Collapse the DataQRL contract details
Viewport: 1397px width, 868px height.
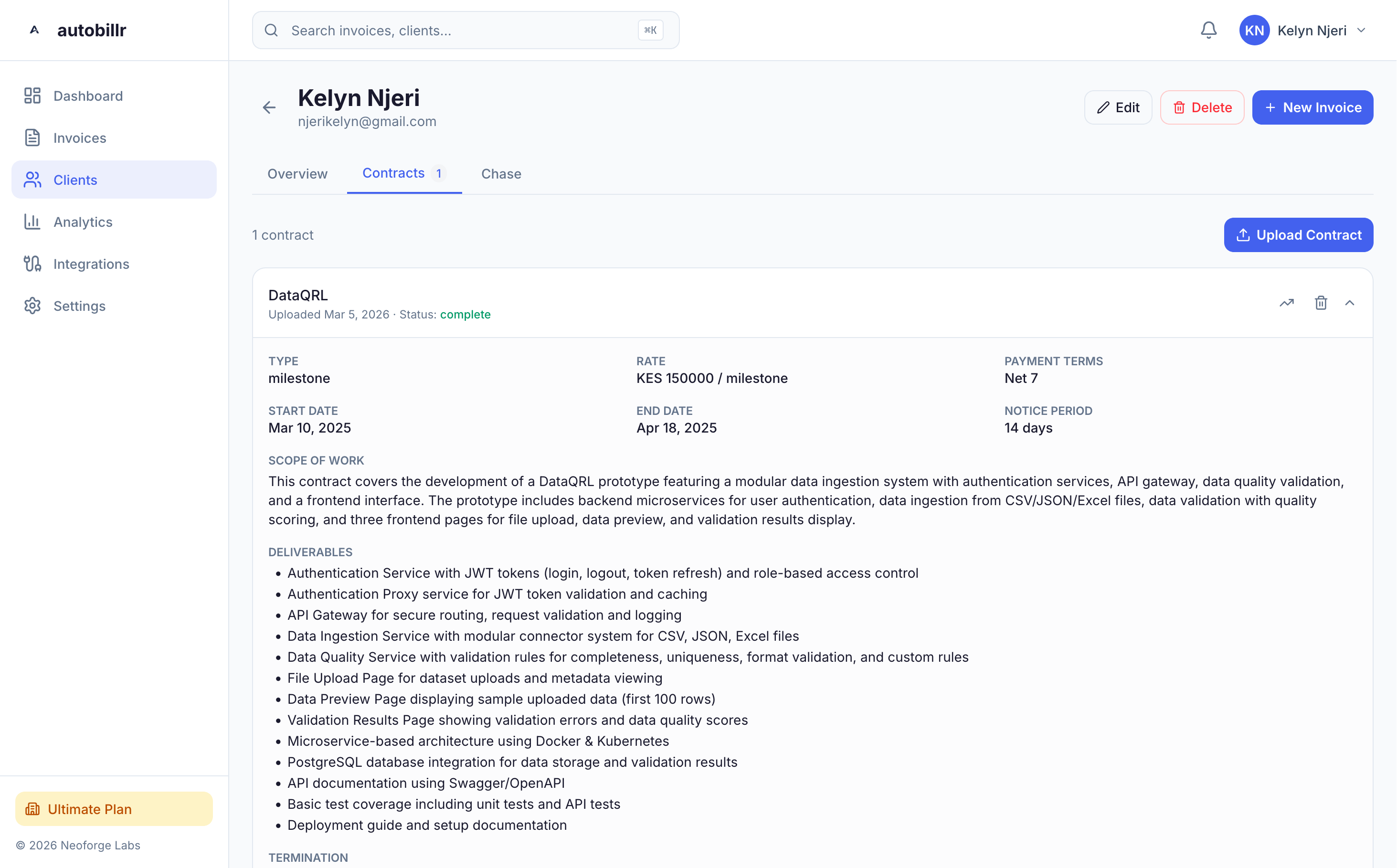tap(1349, 303)
